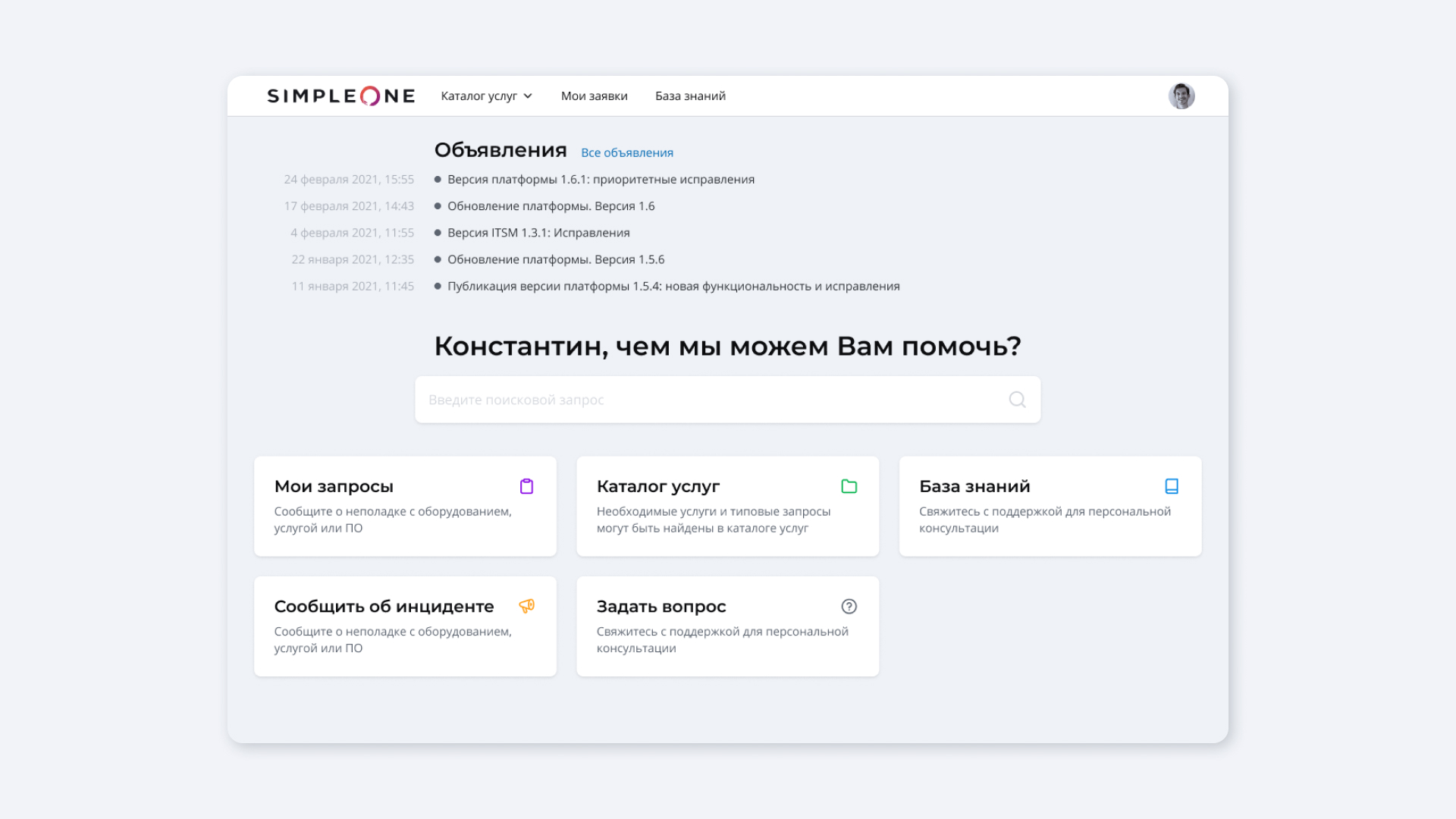Open the Мои запросы card
This screenshot has width=1456, height=819.
tap(405, 506)
